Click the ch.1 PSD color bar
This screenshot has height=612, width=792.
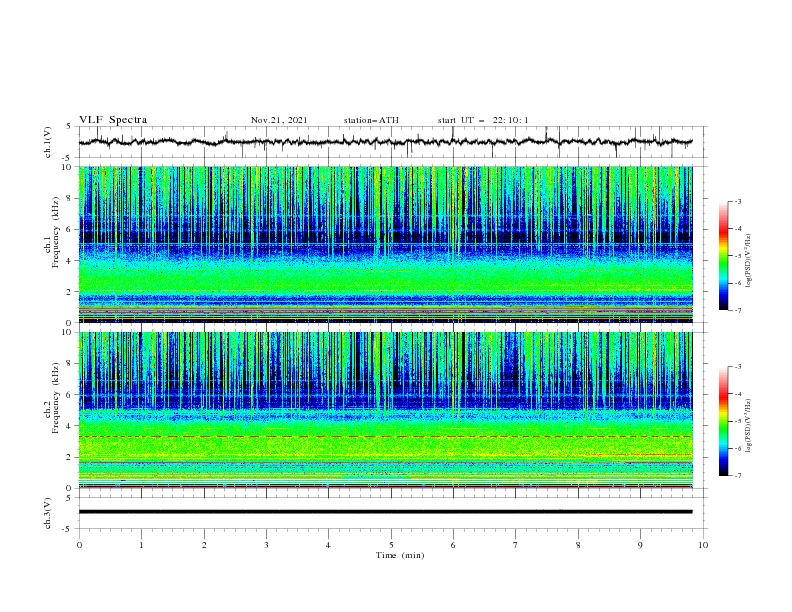[723, 256]
